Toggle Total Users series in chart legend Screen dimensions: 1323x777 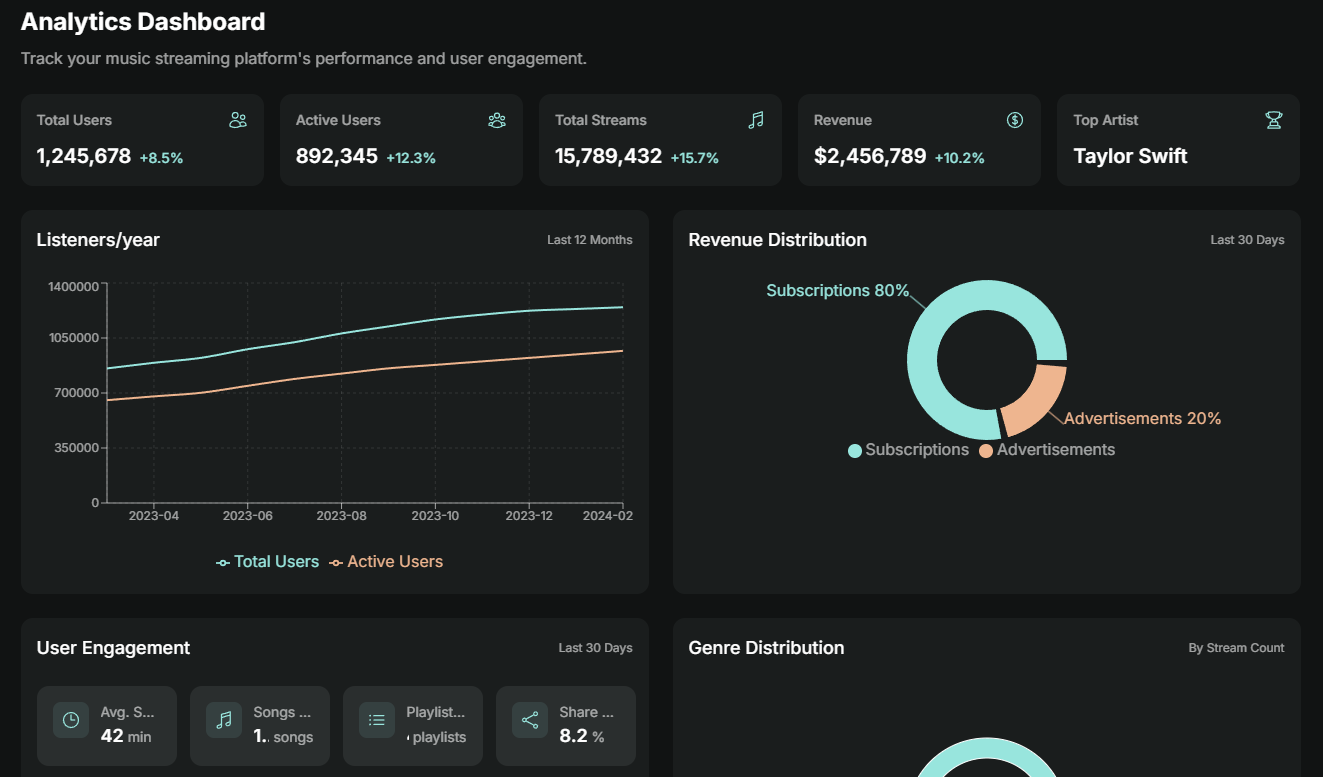268,562
